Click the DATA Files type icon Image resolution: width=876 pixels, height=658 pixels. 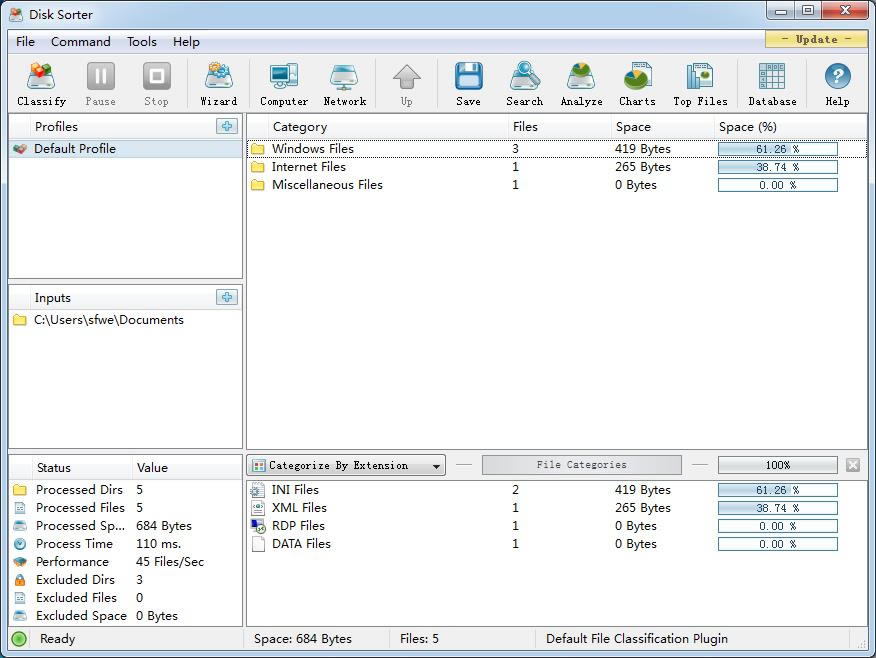pos(258,544)
